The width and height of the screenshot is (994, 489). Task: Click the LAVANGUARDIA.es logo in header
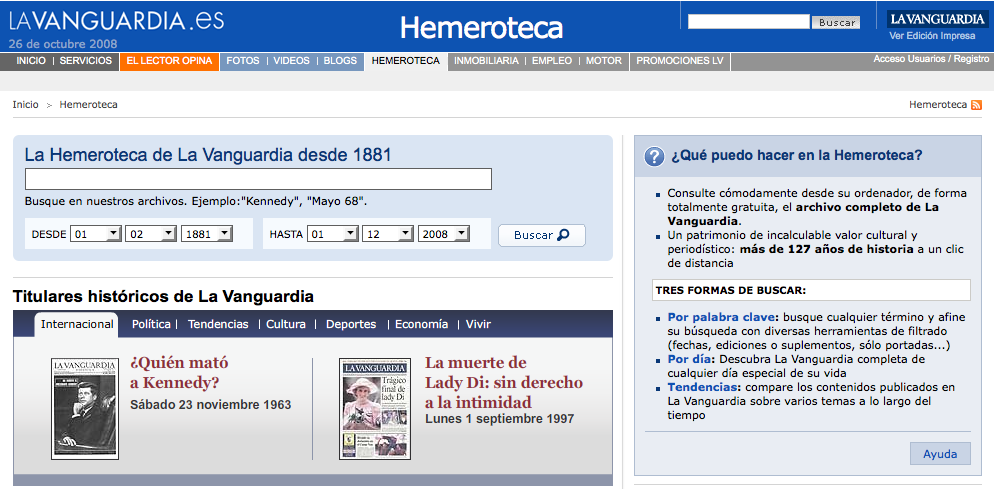coord(117,20)
